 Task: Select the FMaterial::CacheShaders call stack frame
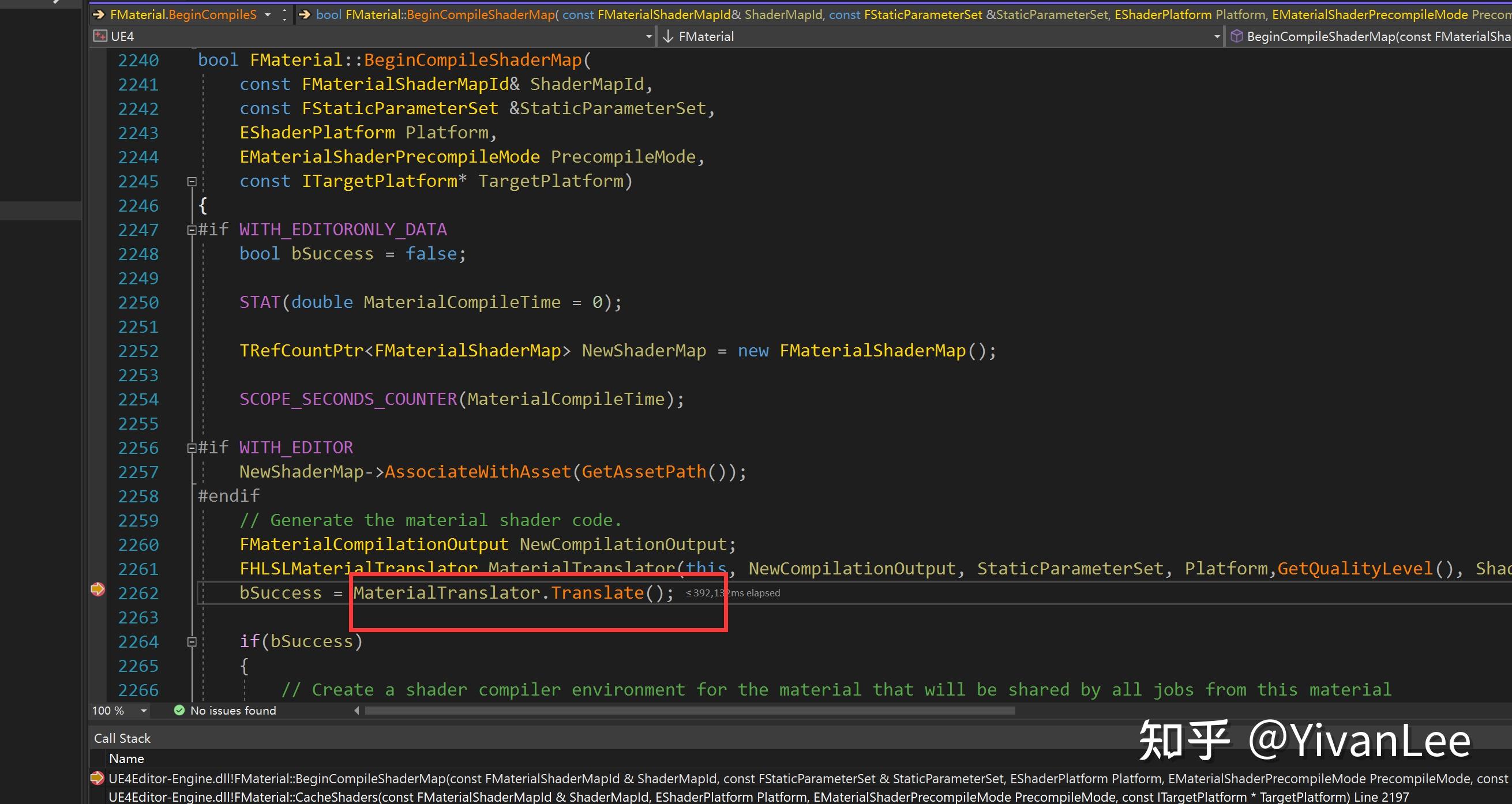(801, 797)
